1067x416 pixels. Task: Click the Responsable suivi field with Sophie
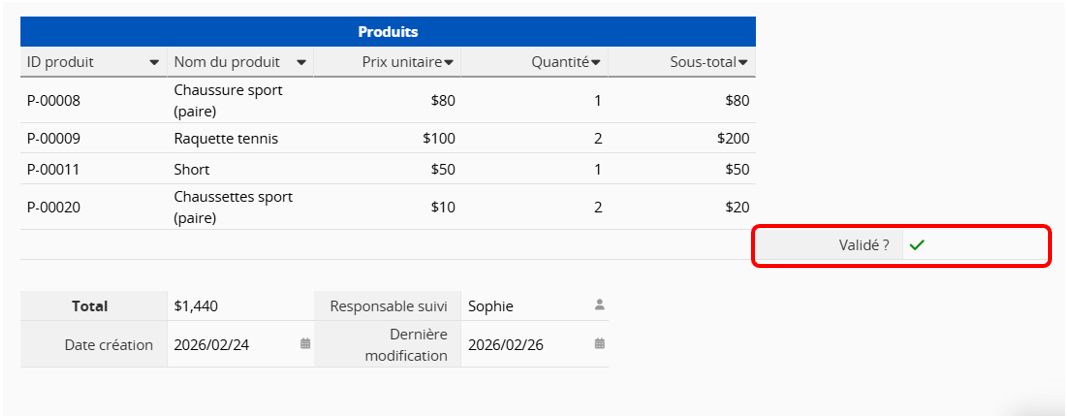[x=491, y=306]
